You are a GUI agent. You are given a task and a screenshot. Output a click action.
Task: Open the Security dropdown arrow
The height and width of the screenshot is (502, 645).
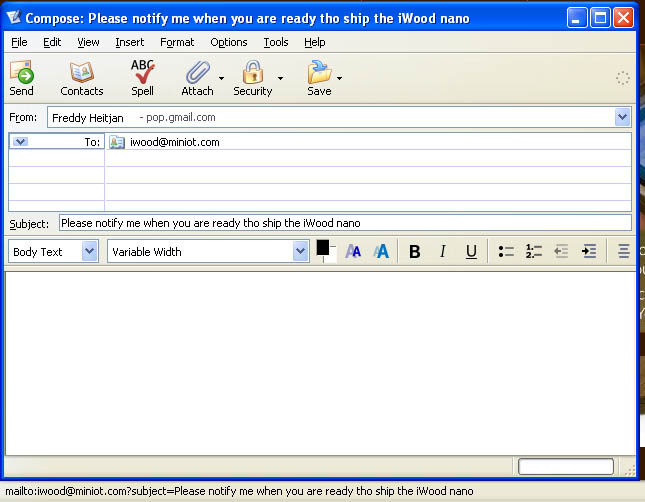coord(280,78)
